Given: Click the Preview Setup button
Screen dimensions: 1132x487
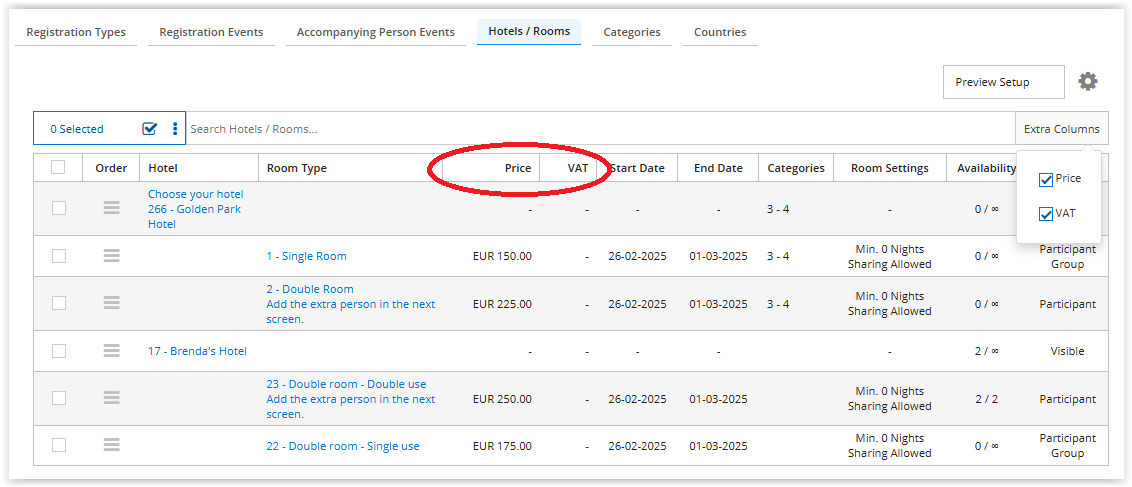Looking at the screenshot, I should [x=1003, y=82].
